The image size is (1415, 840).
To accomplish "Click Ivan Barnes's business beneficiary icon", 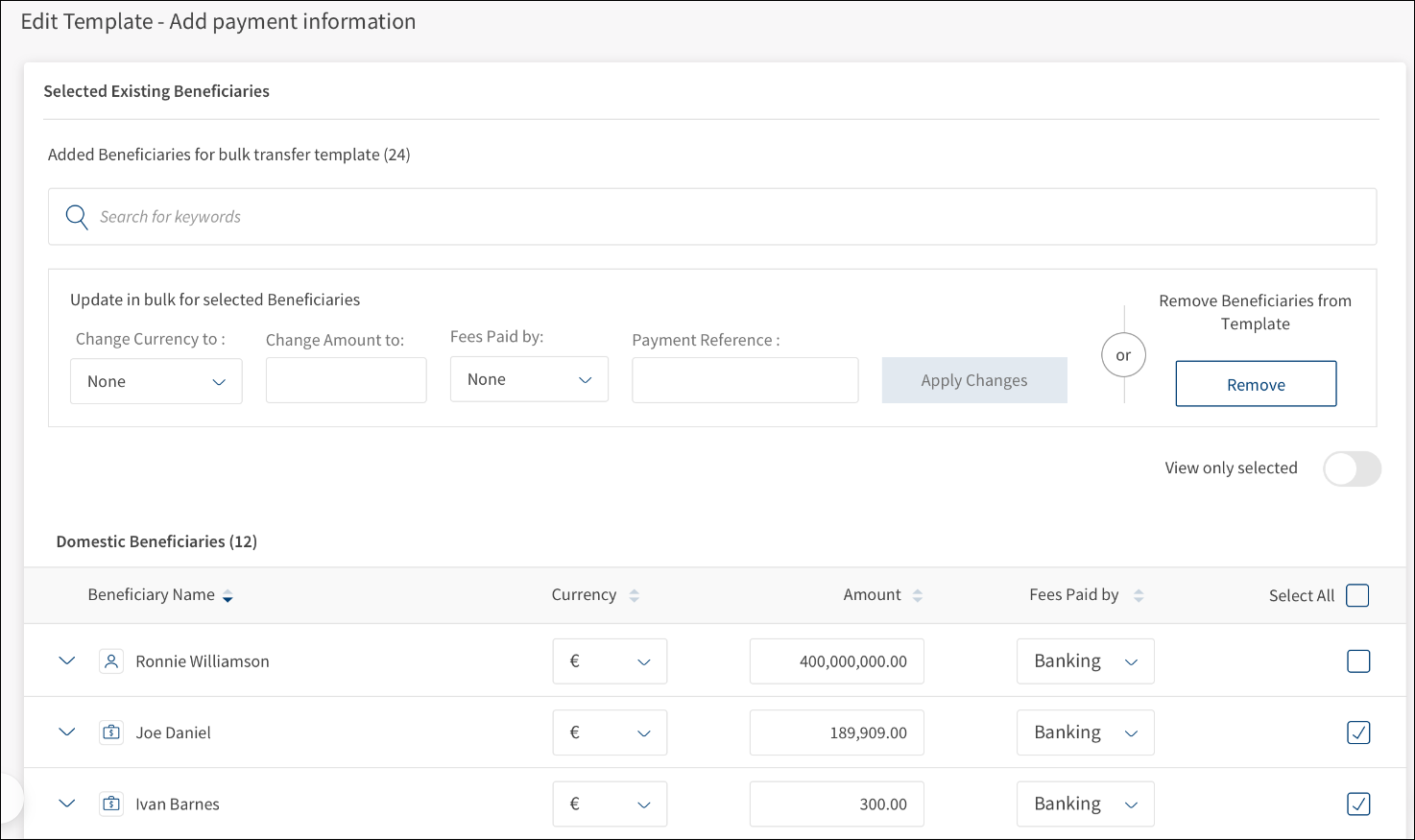I will pos(111,804).
